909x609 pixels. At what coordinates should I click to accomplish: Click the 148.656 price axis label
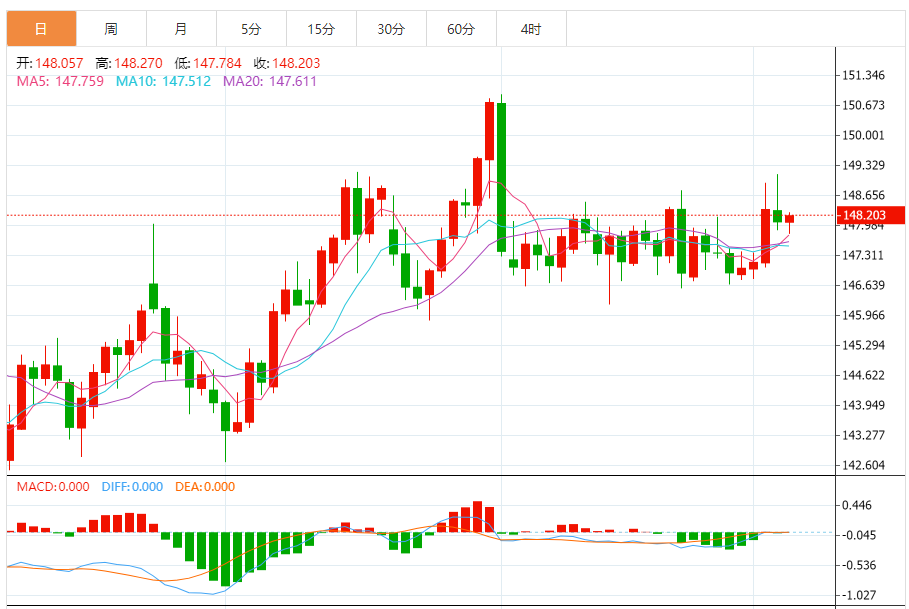(864, 195)
